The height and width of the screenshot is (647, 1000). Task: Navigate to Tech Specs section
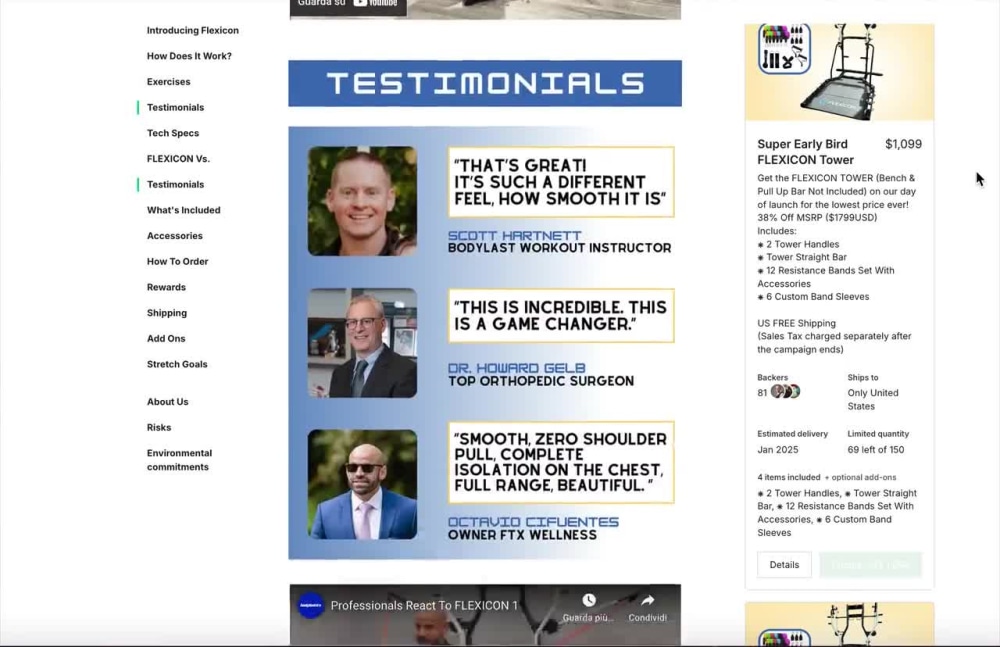tap(173, 133)
